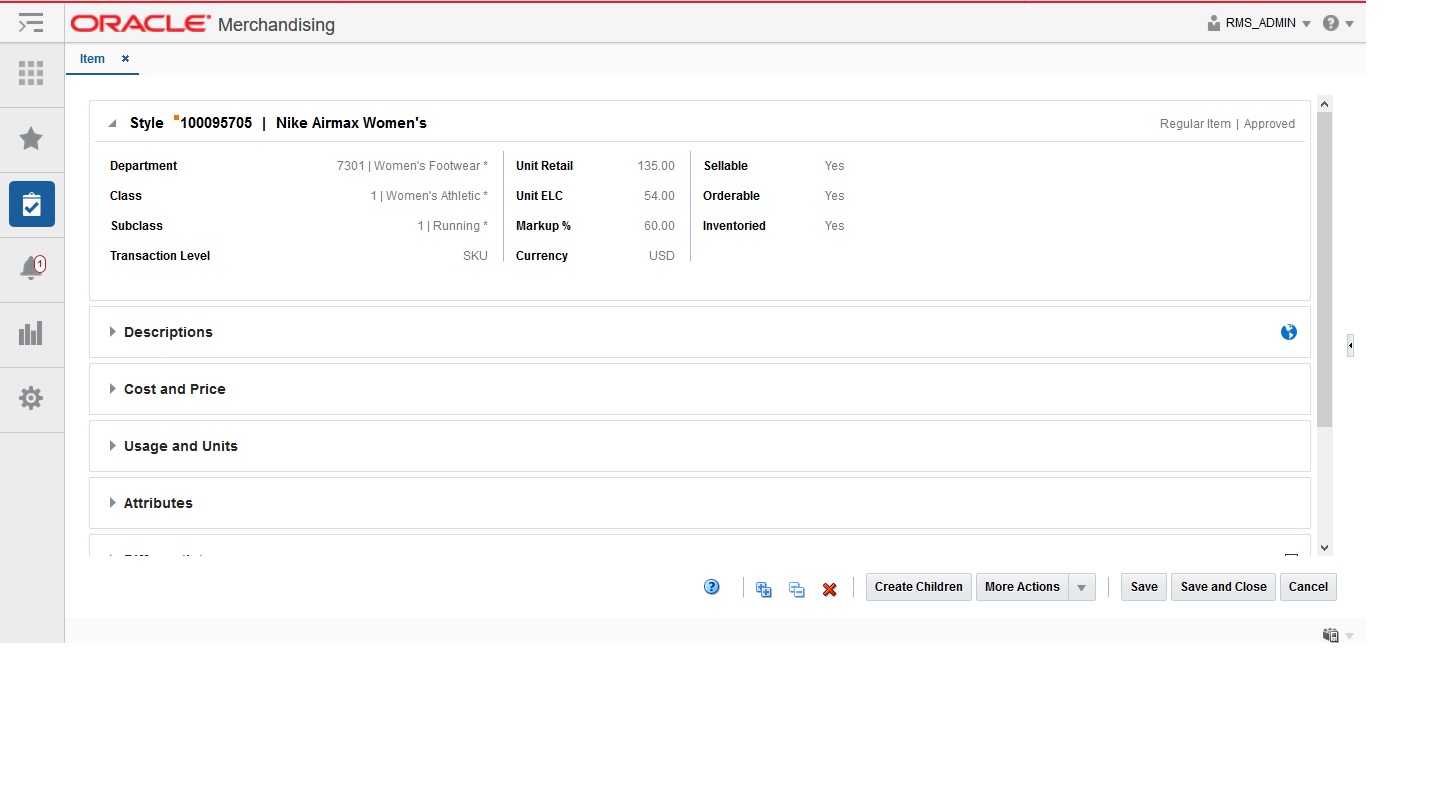Click the Transaction Level value SKU

475,256
